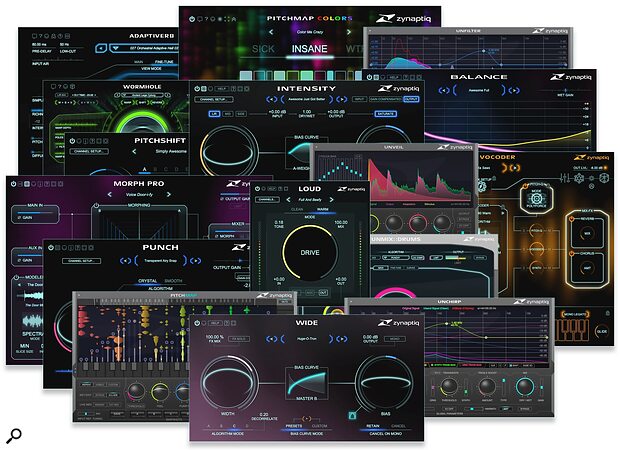The height and width of the screenshot is (450, 620).
Task: Select CRYSTAL algorithm in Punch window
Action: tap(147, 281)
